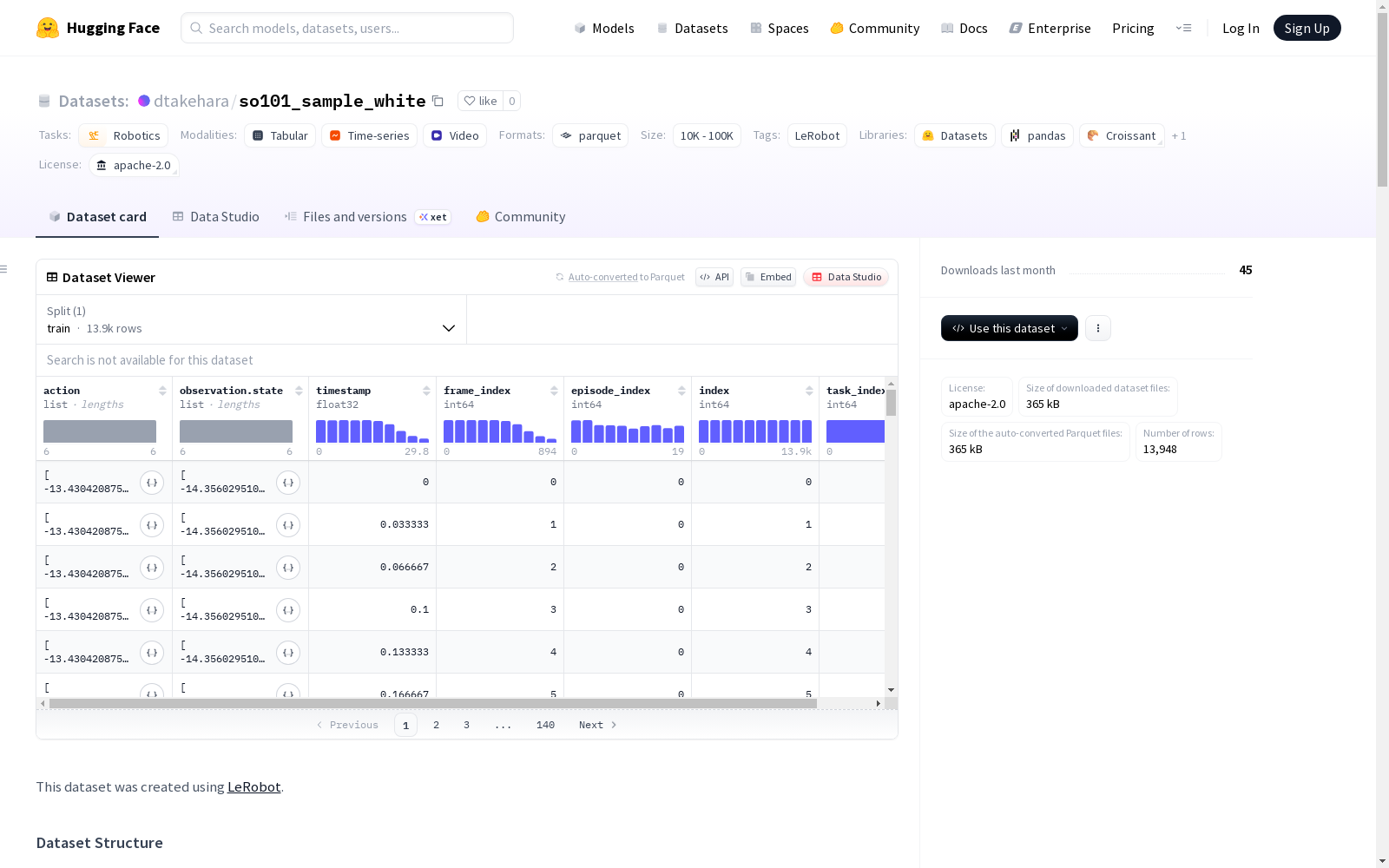Filter by the Video modality tag
Viewport: 1389px width, 868px height.
point(455,135)
